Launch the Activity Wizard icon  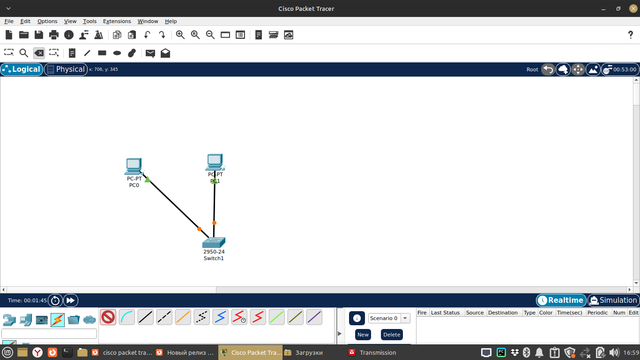[x=84, y=35]
